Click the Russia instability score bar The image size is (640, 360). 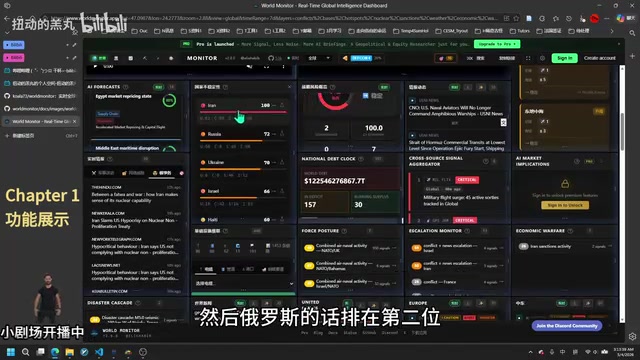coord(243,141)
